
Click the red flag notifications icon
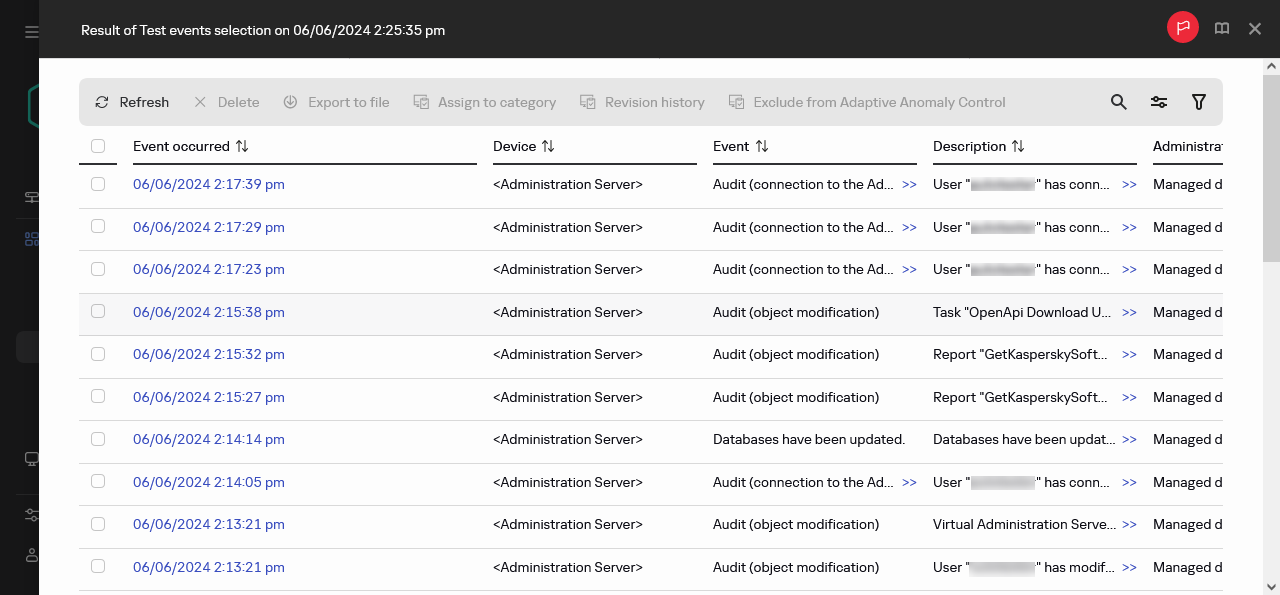(1183, 29)
